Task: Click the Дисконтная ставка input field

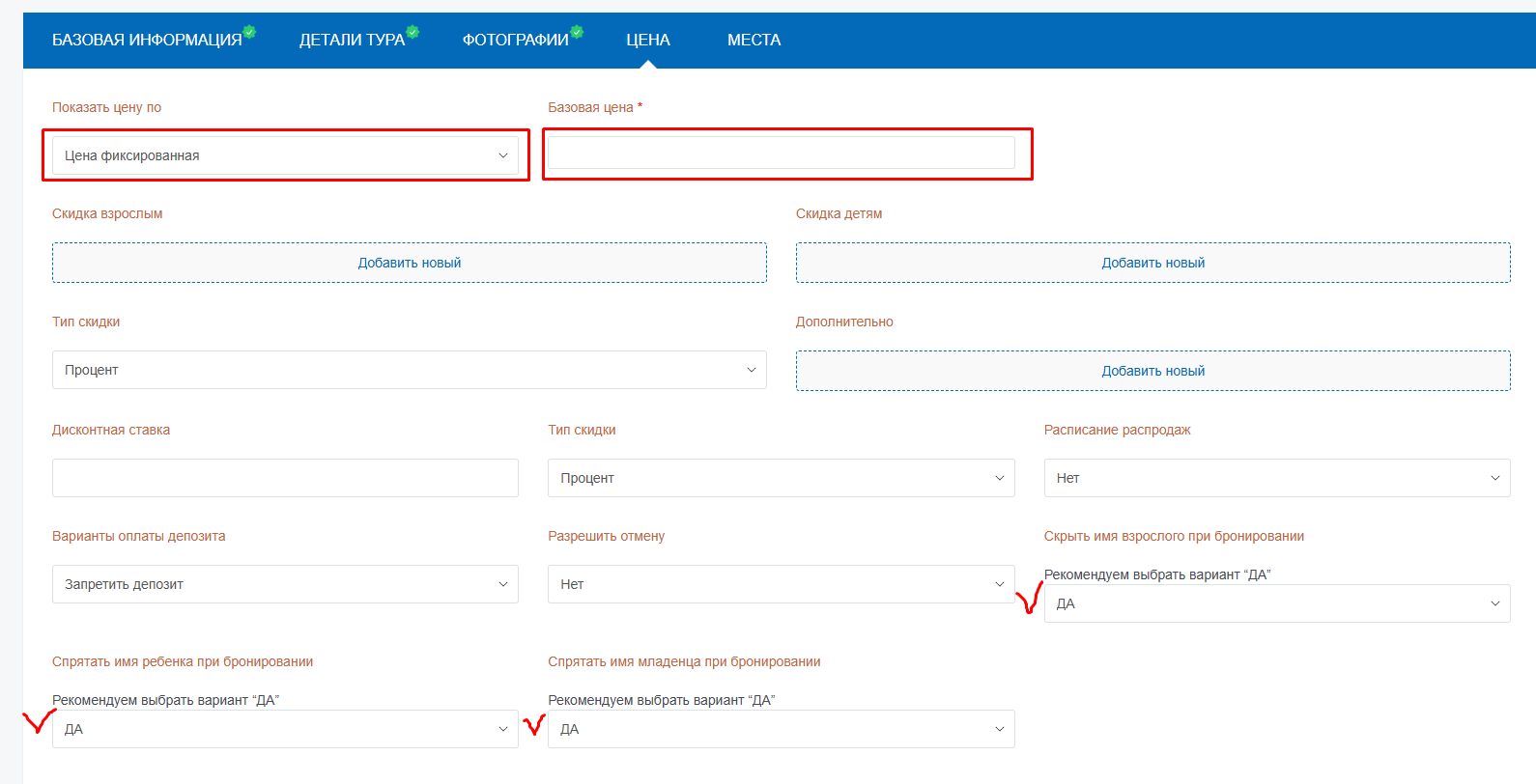Action: pos(285,478)
